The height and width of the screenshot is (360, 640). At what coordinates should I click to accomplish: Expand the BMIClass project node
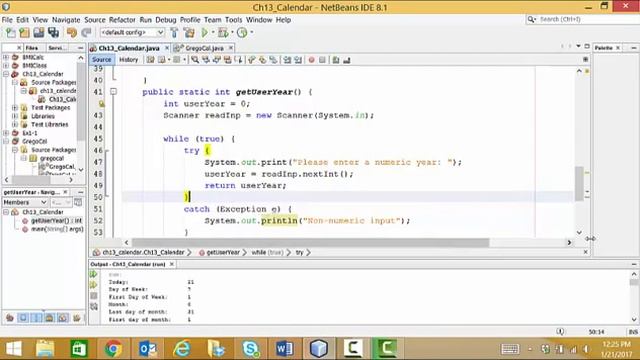click(6, 65)
